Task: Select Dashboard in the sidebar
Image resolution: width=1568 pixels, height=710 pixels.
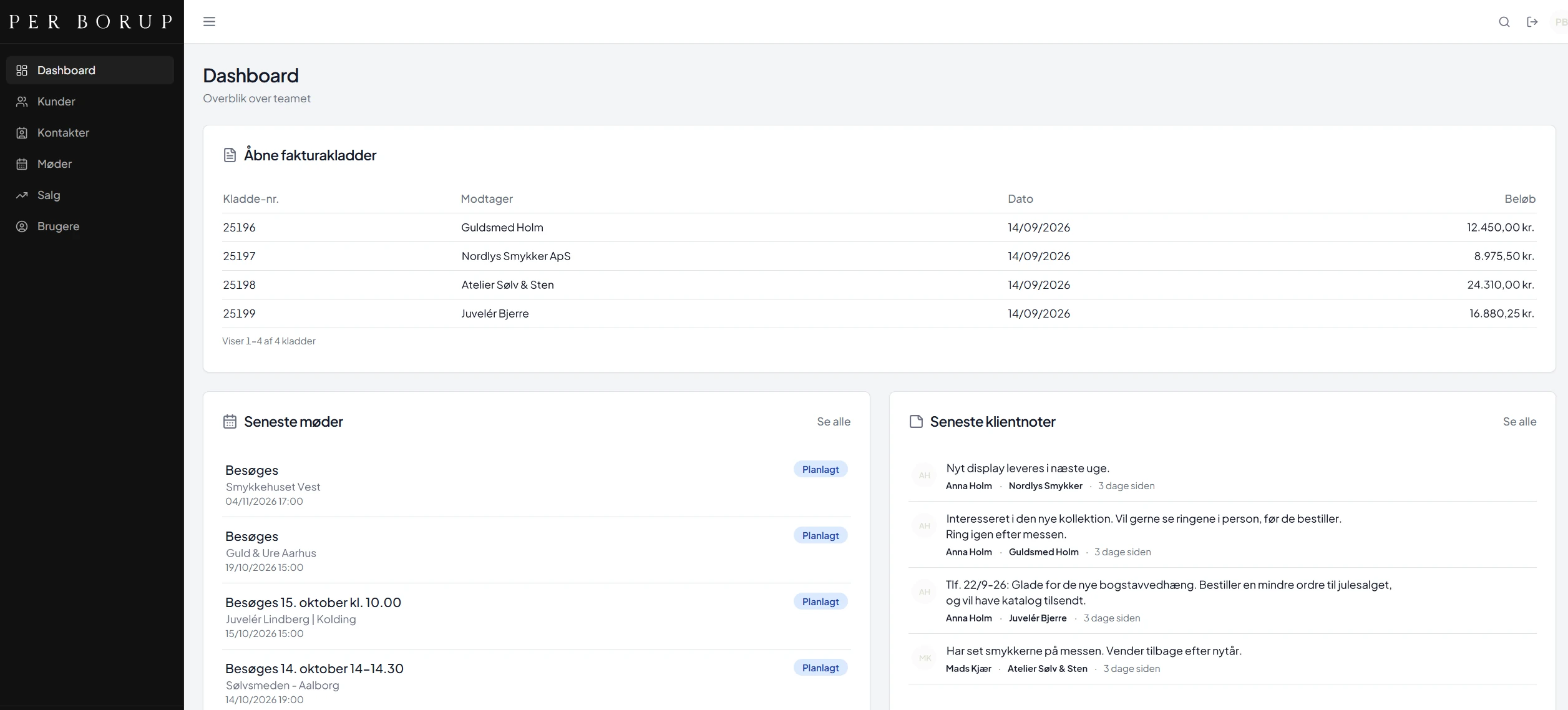Action: [x=90, y=71]
